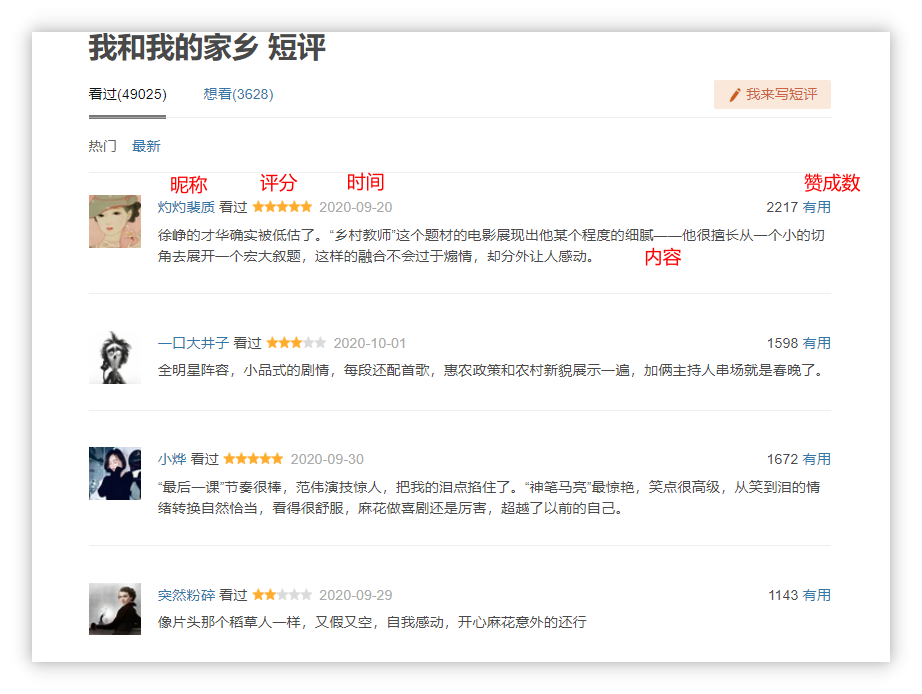The width and height of the screenshot is (922, 694).
Task: Click the avatar of reviewer 小烨
Action: pyautogui.click(x=115, y=473)
